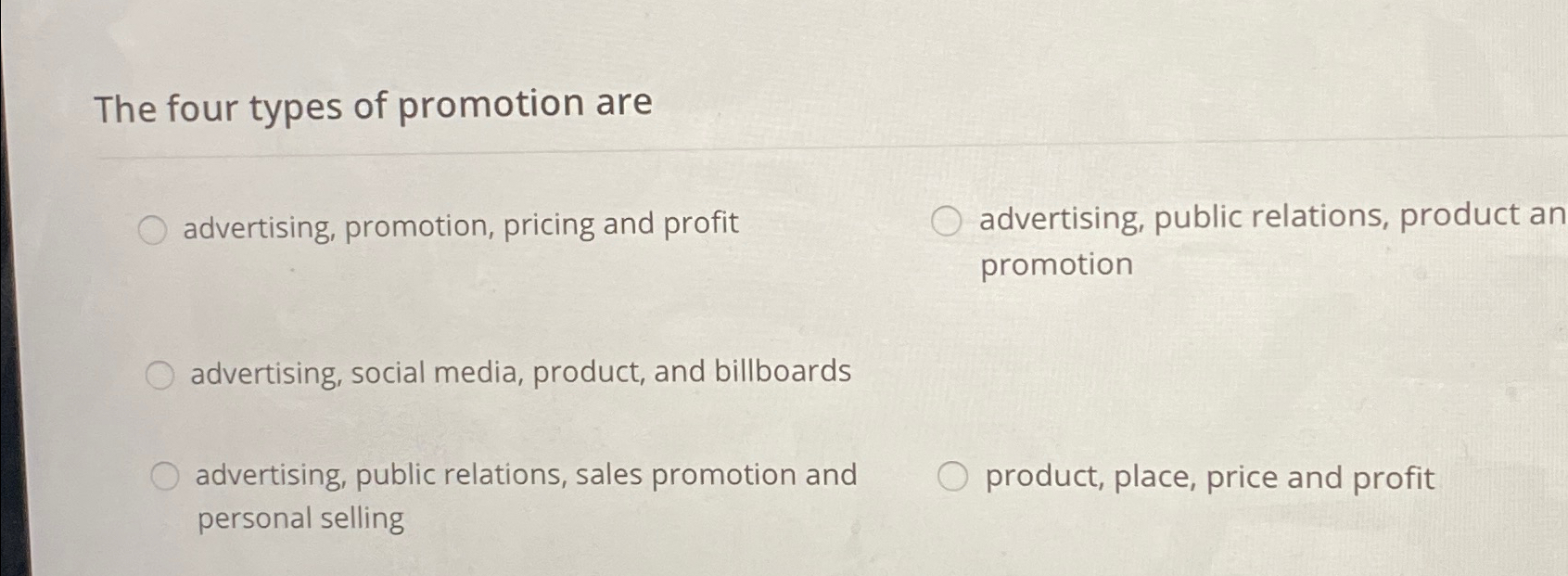Click the word 'promotion' in the top-right answer

(1055, 264)
